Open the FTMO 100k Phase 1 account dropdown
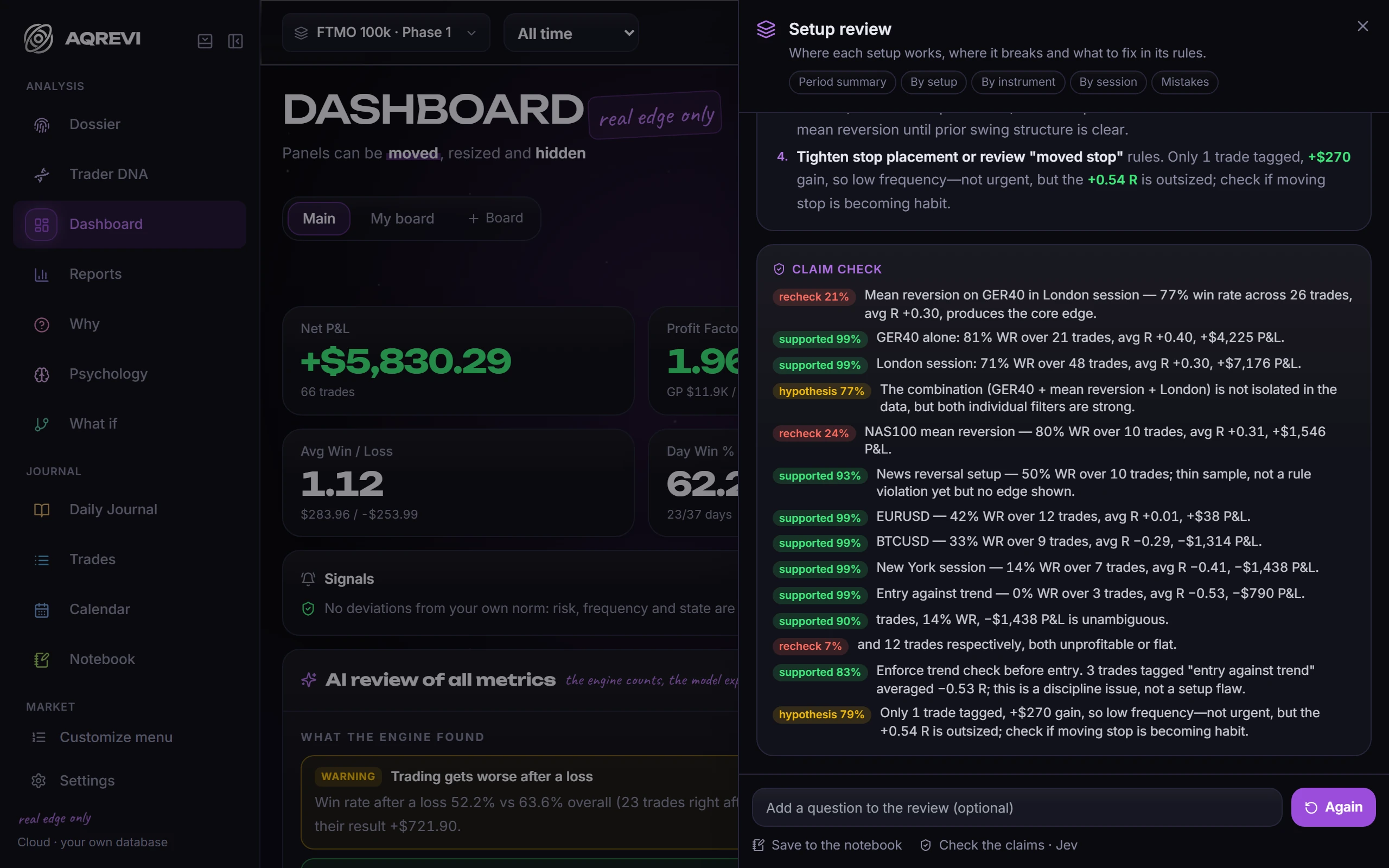1389x868 pixels. click(x=386, y=33)
